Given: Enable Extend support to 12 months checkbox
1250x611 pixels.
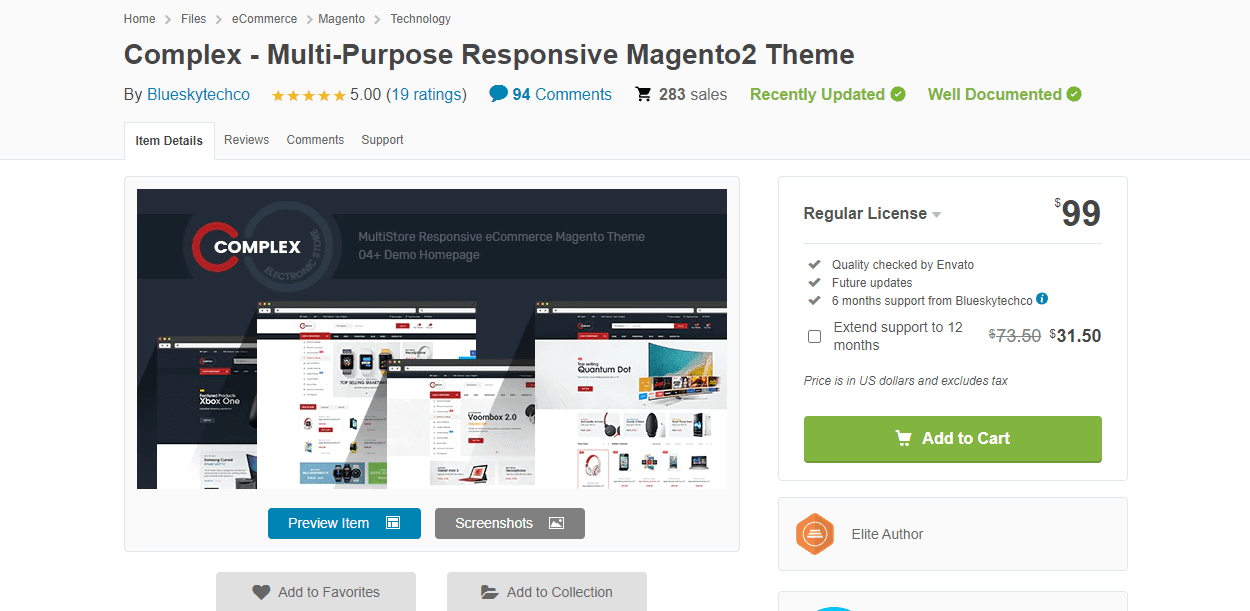Looking at the screenshot, I should point(814,336).
